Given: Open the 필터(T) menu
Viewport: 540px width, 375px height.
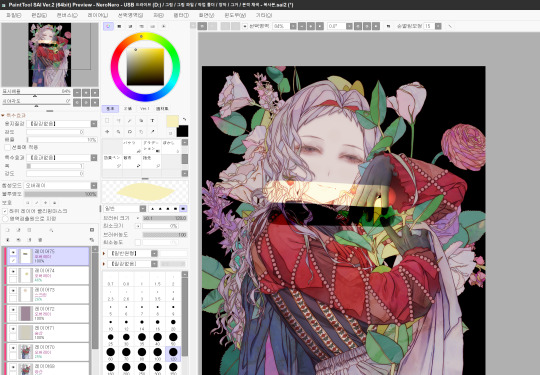Looking at the screenshot, I should click(181, 15).
